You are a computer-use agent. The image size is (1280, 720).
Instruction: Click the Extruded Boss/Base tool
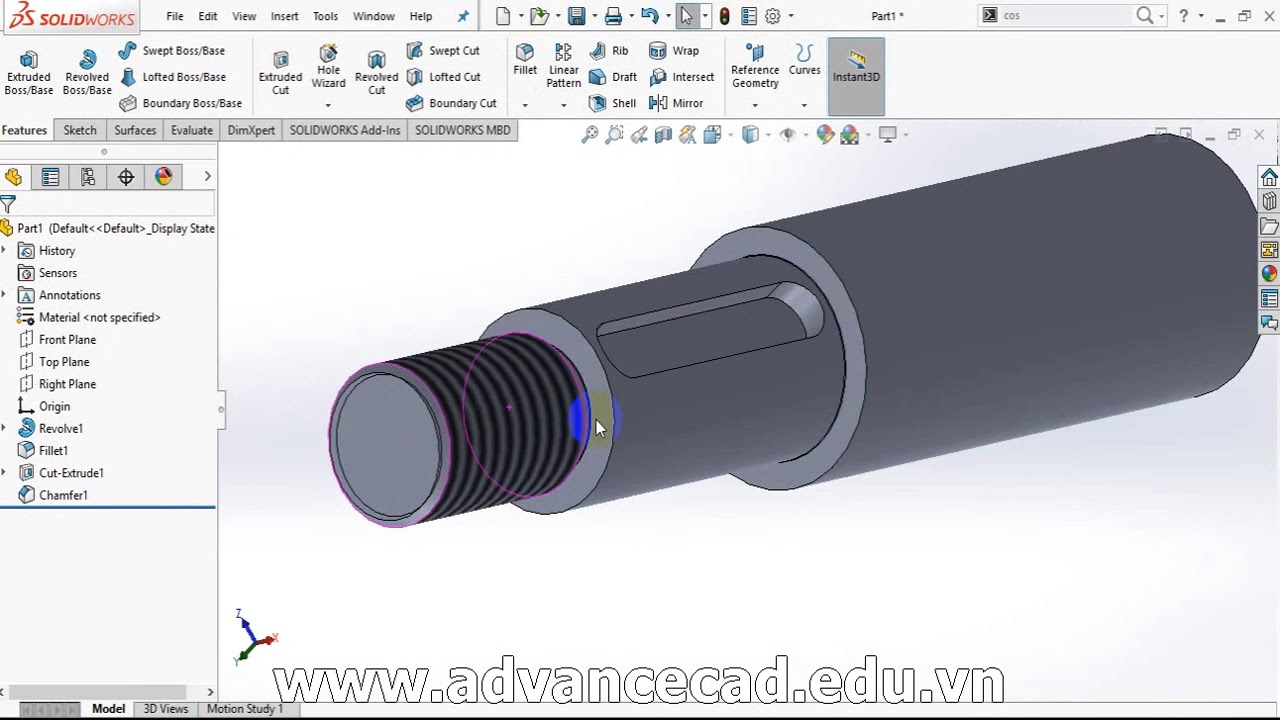[x=29, y=73]
